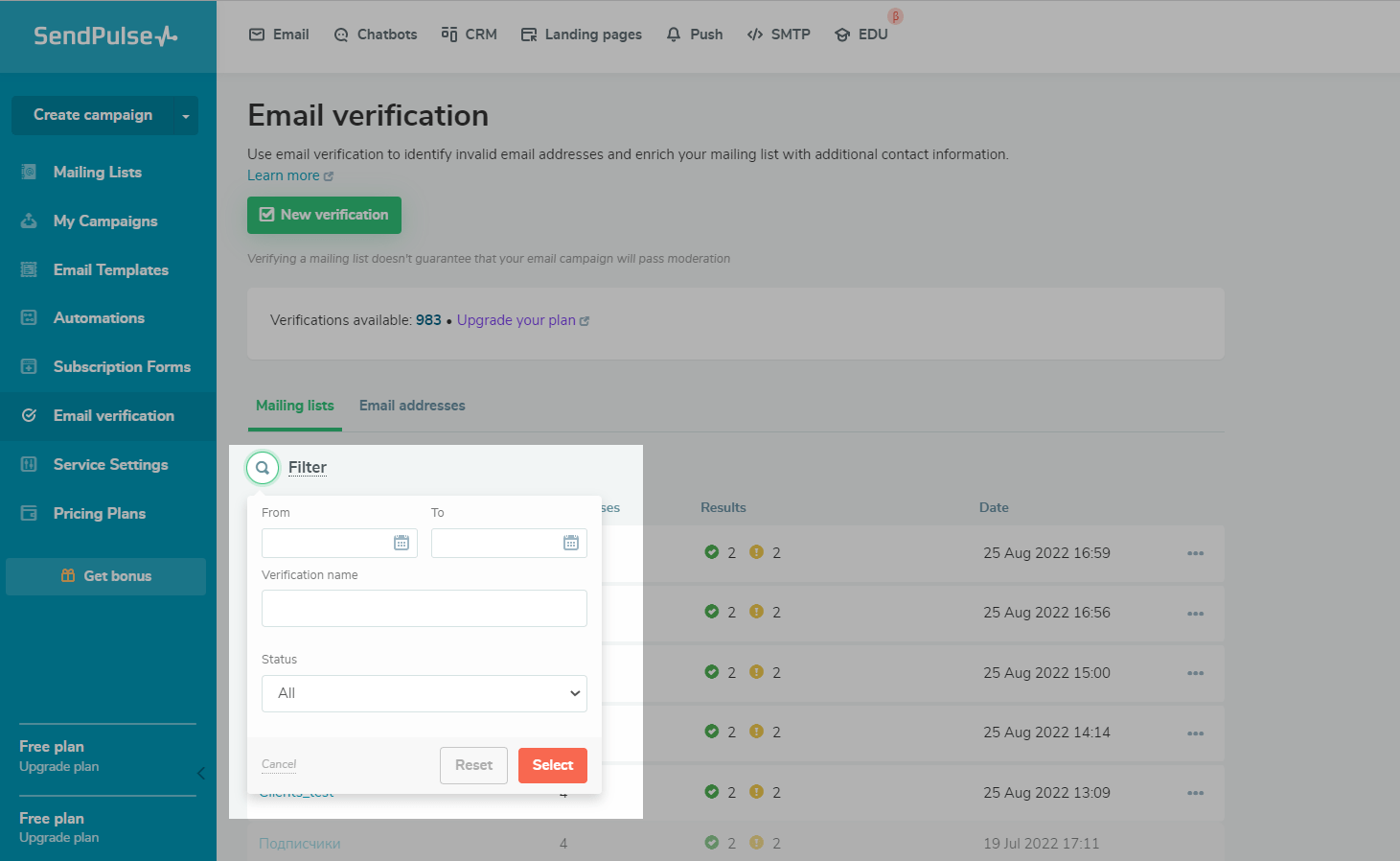Open options for 25 Aug 2022 15:00 row

tap(1195, 673)
